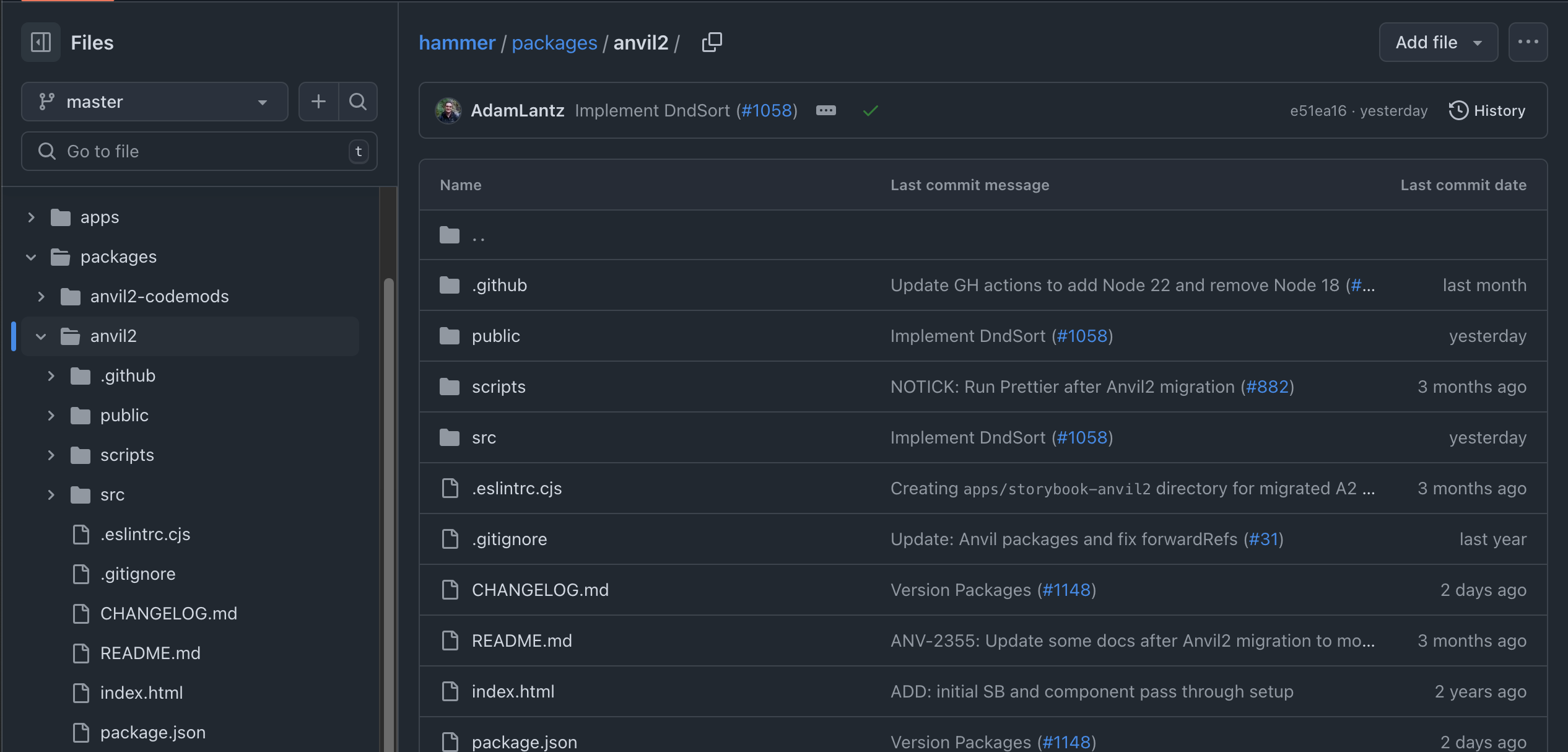Screen dimensions: 1568x752
Task: Click the plus add-file icon beside branch
Action: coord(318,102)
